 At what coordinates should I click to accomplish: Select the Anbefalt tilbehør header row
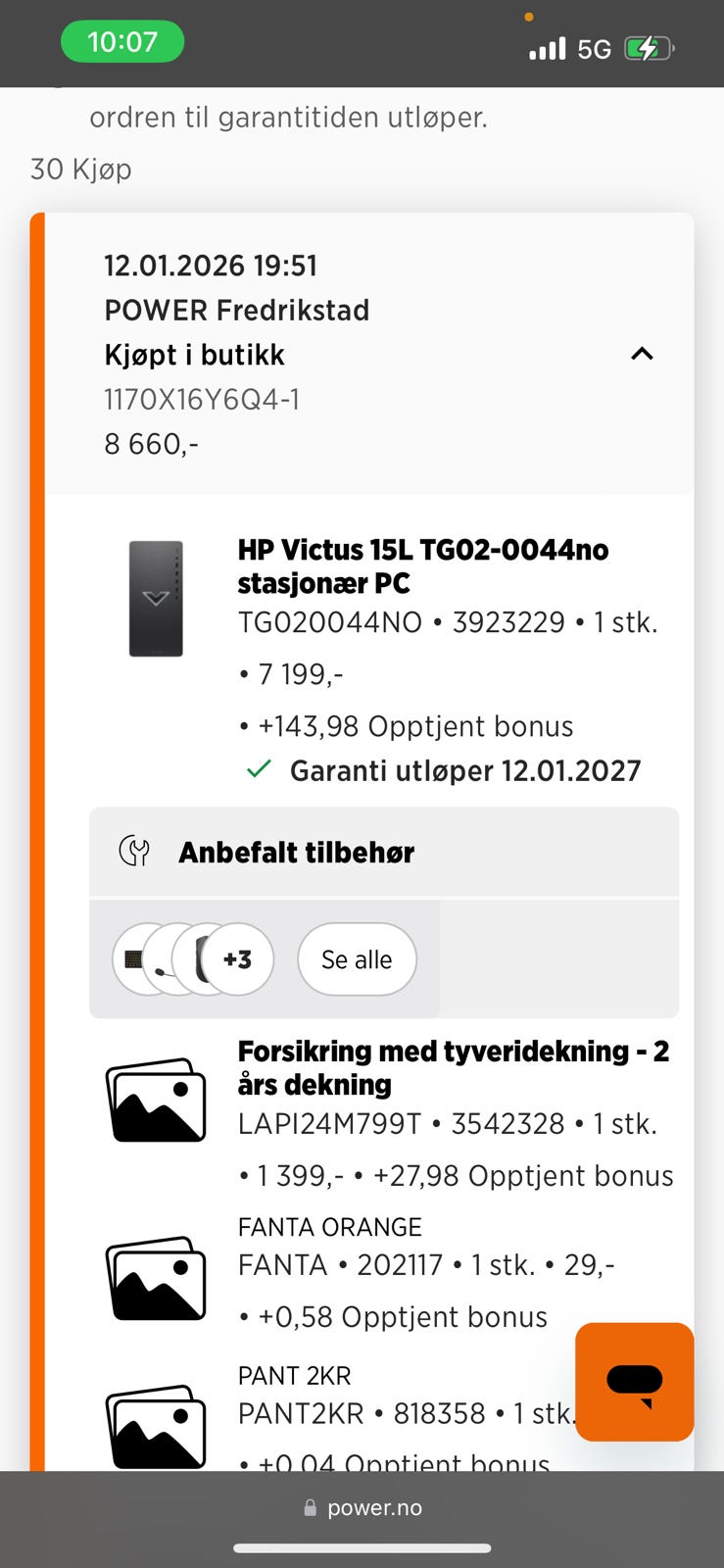coord(384,852)
